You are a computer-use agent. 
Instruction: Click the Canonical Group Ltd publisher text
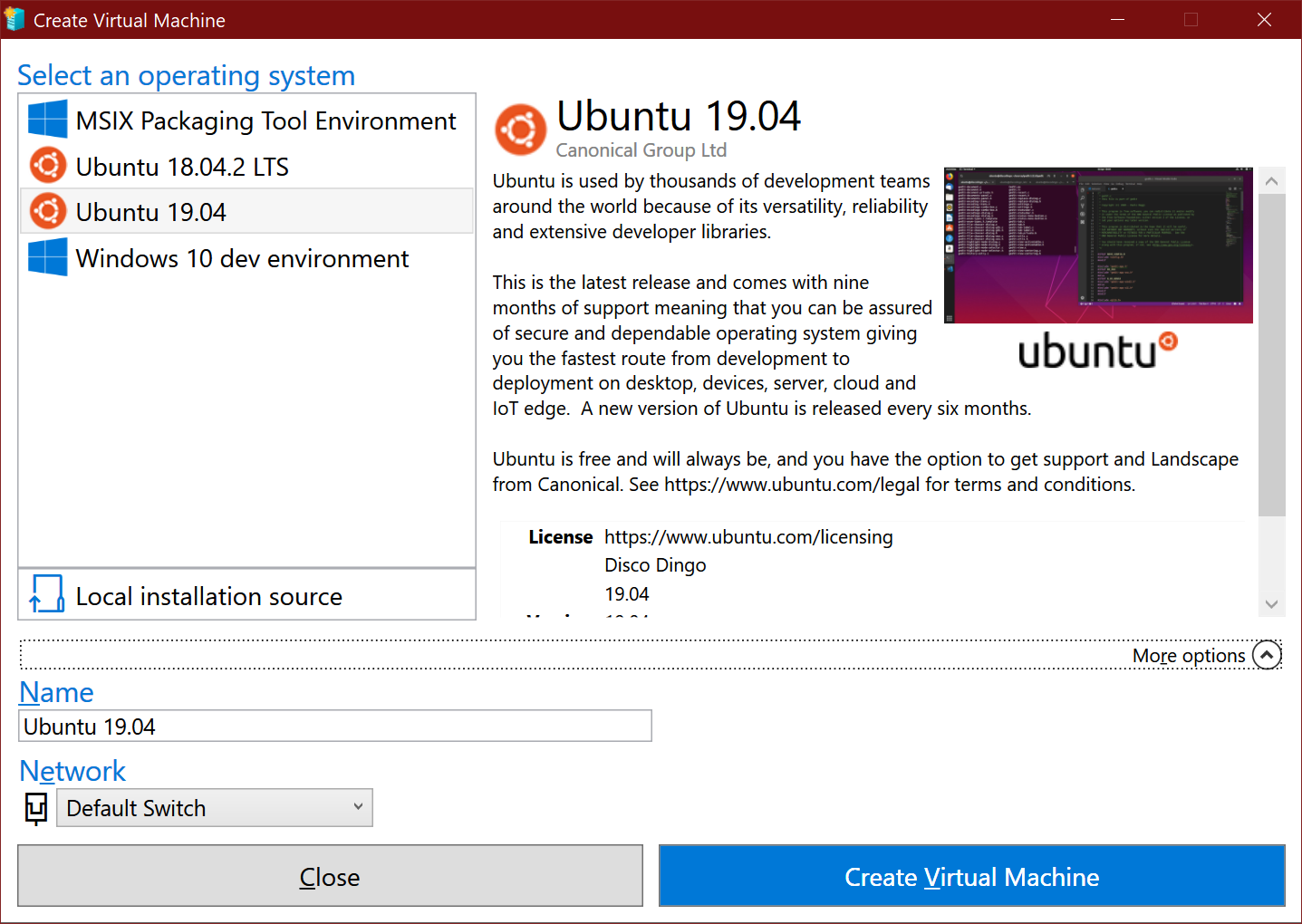click(x=641, y=150)
